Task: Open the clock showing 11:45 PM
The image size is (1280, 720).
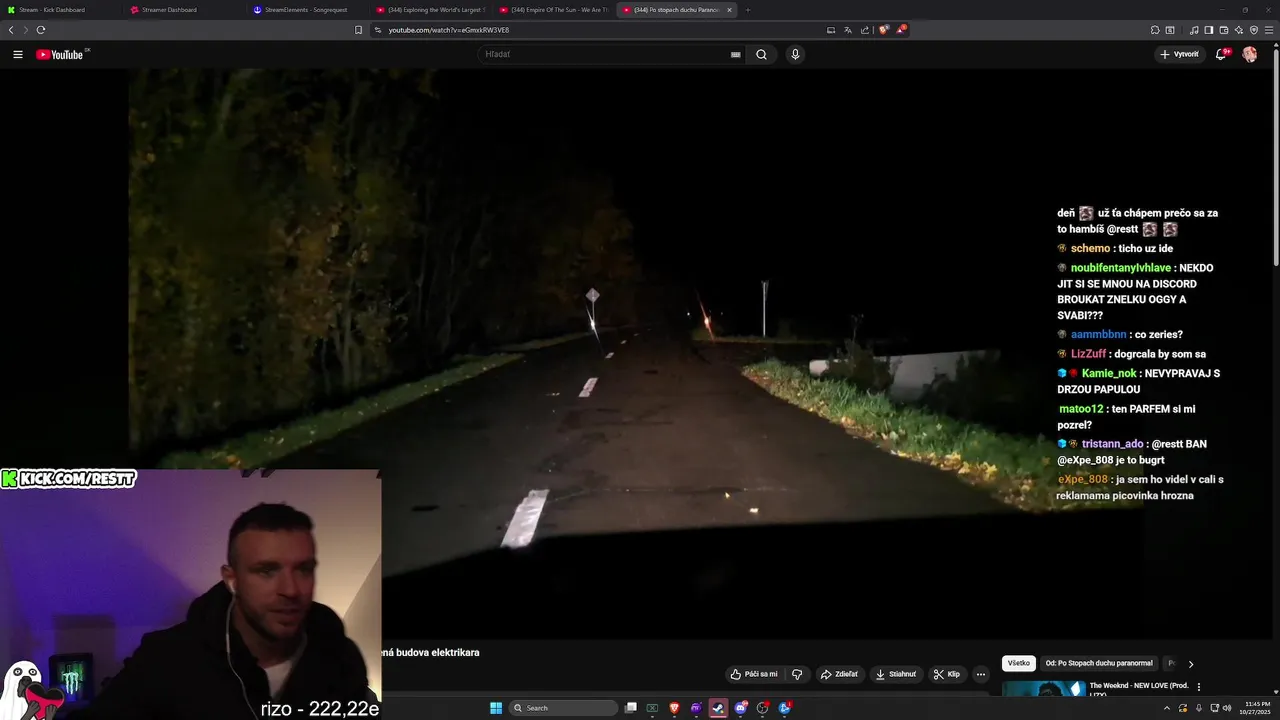Action: click(x=1257, y=708)
